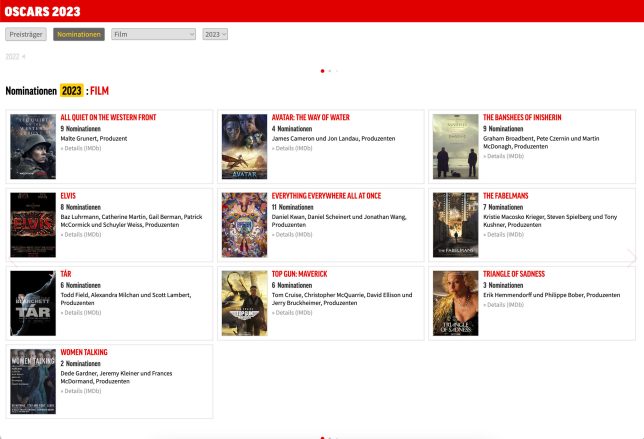Open IMDb details for Everything Everywhere All at Once
Image resolution: width=644 pixels, height=439 pixels.
tap(292, 234)
